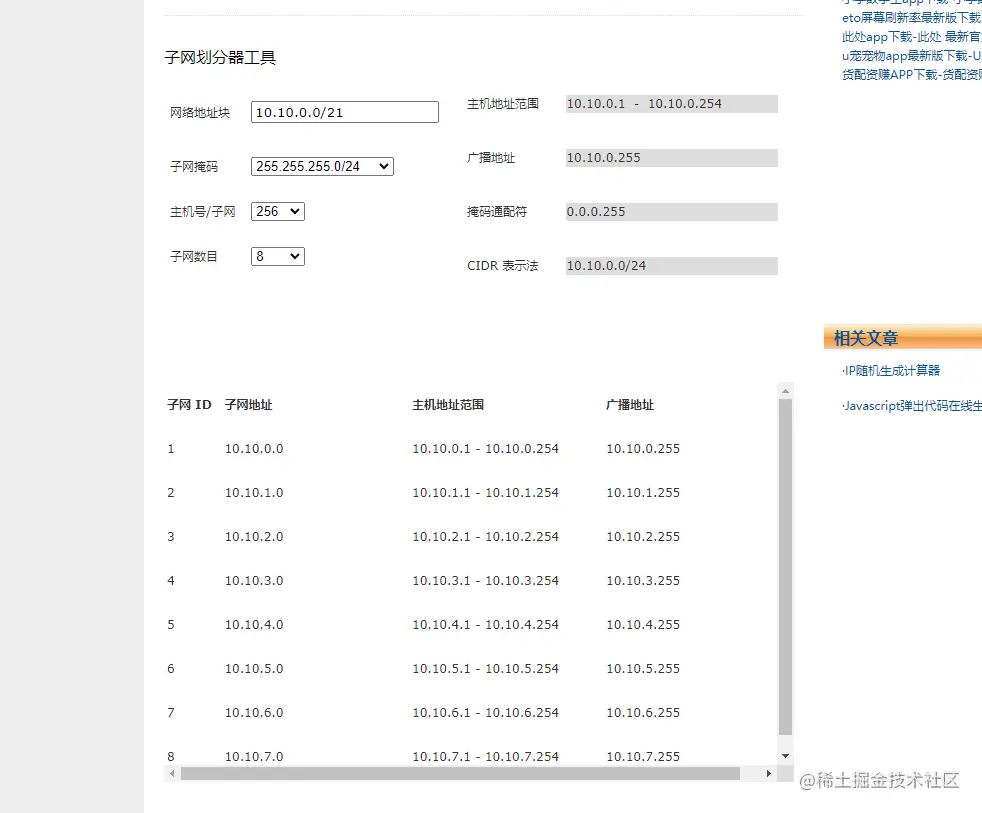Image resolution: width=982 pixels, height=813 pixels.
Task: Click broadcast address 10.10.4.255
Action: pyautogui.click(x=643, y=624)
